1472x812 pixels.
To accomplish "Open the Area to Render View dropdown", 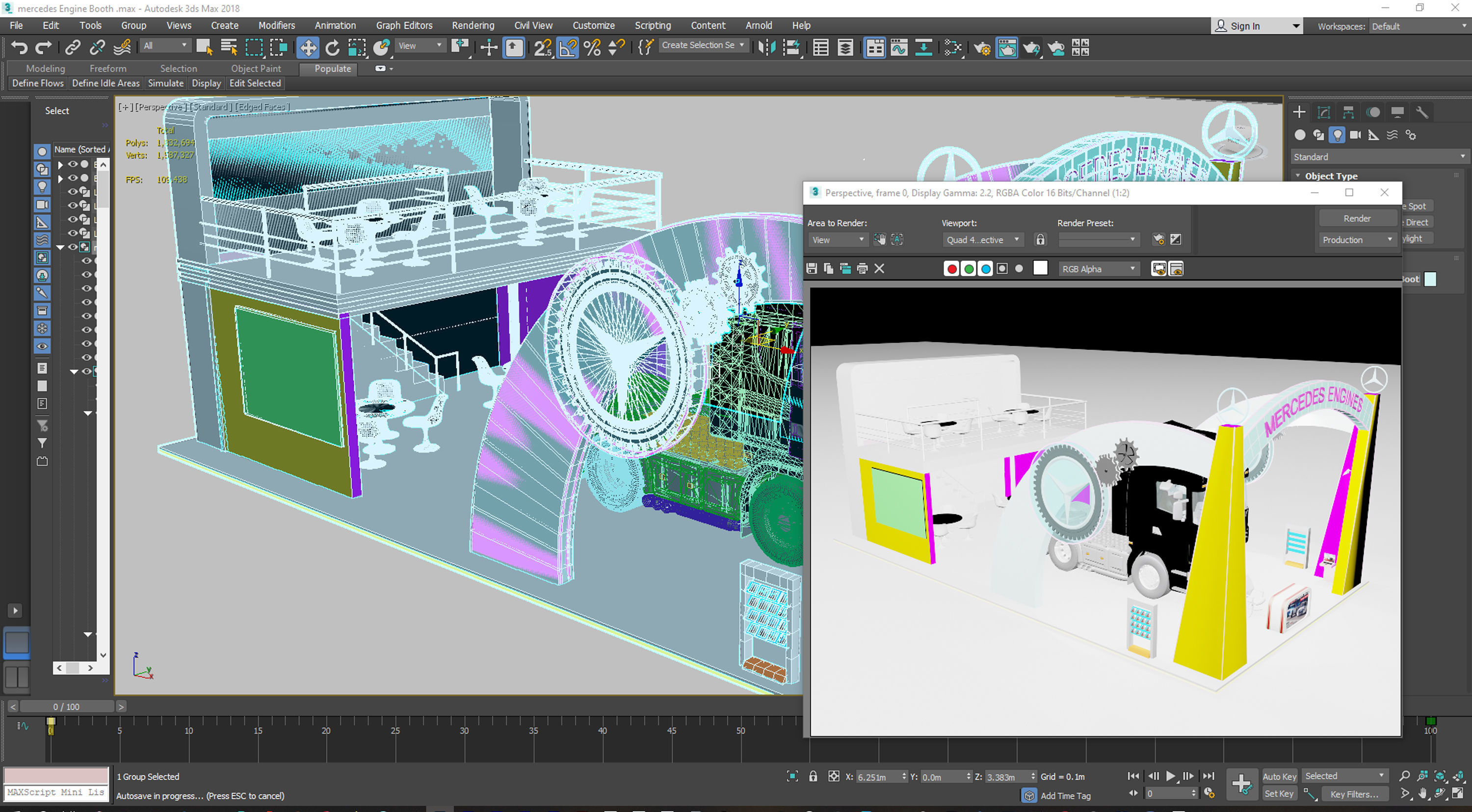I will 838,239.
